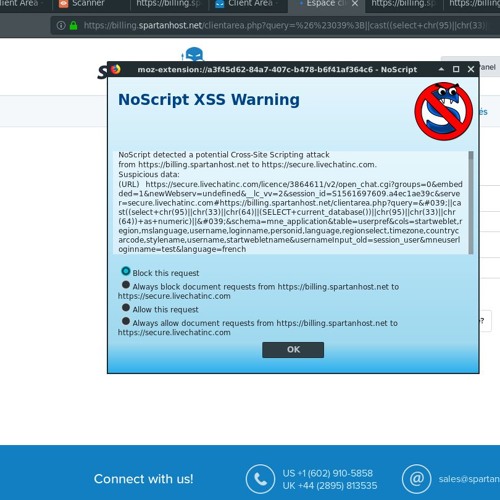Click the Firefox icon in dialog title bar
Viewport: 500px width, 500px height.
[x=116, y=69]
